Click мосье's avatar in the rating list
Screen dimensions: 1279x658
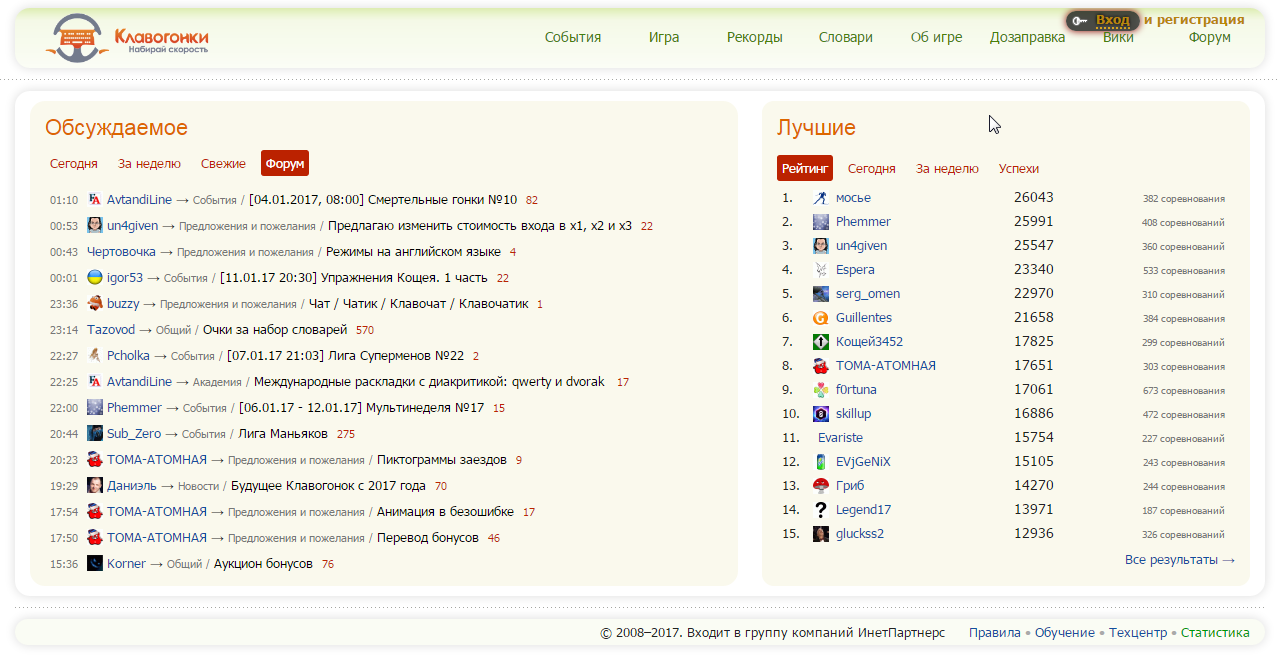(x=821, y=198)
